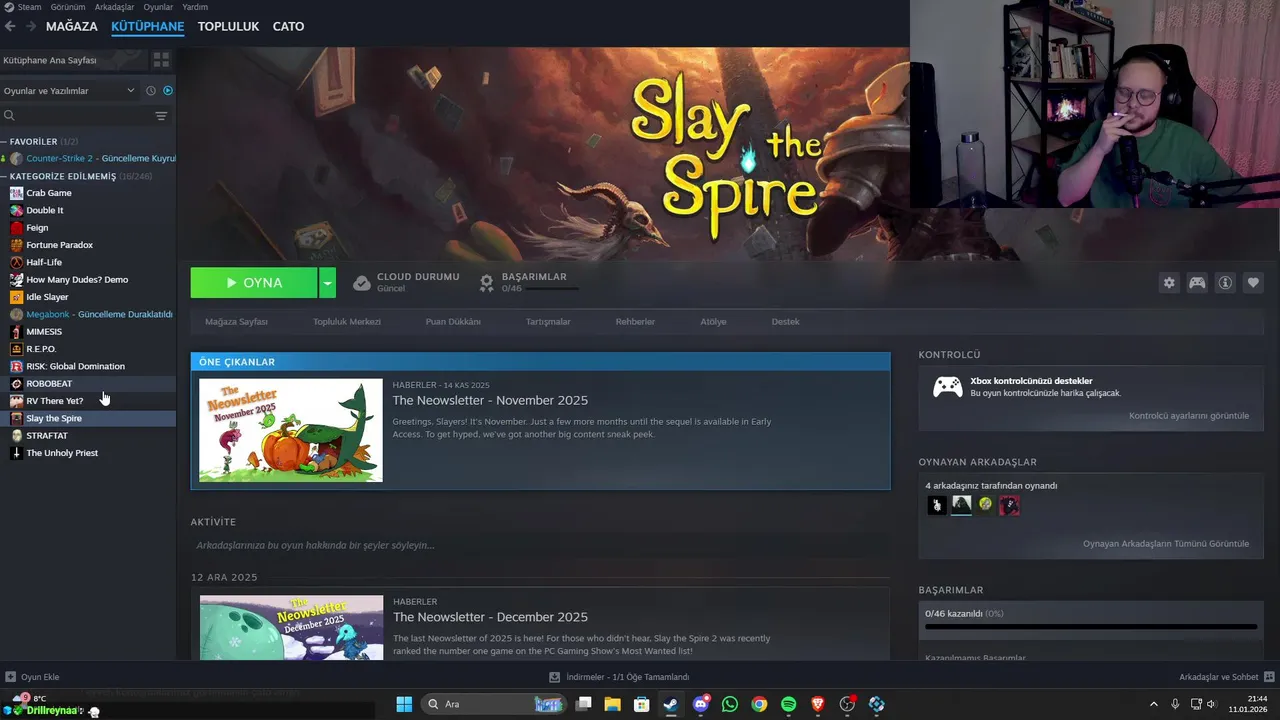Open the Arkadaşlar menu
The image size is (1280, 720).
114,7
